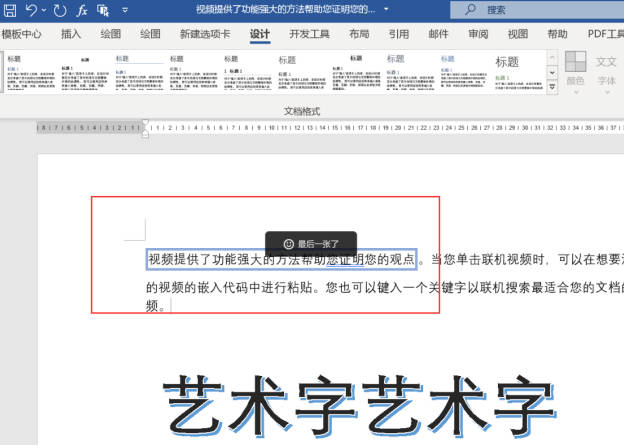Open the 审阅 tab
This screenshot has height=445, width=624.
point(478,34)
